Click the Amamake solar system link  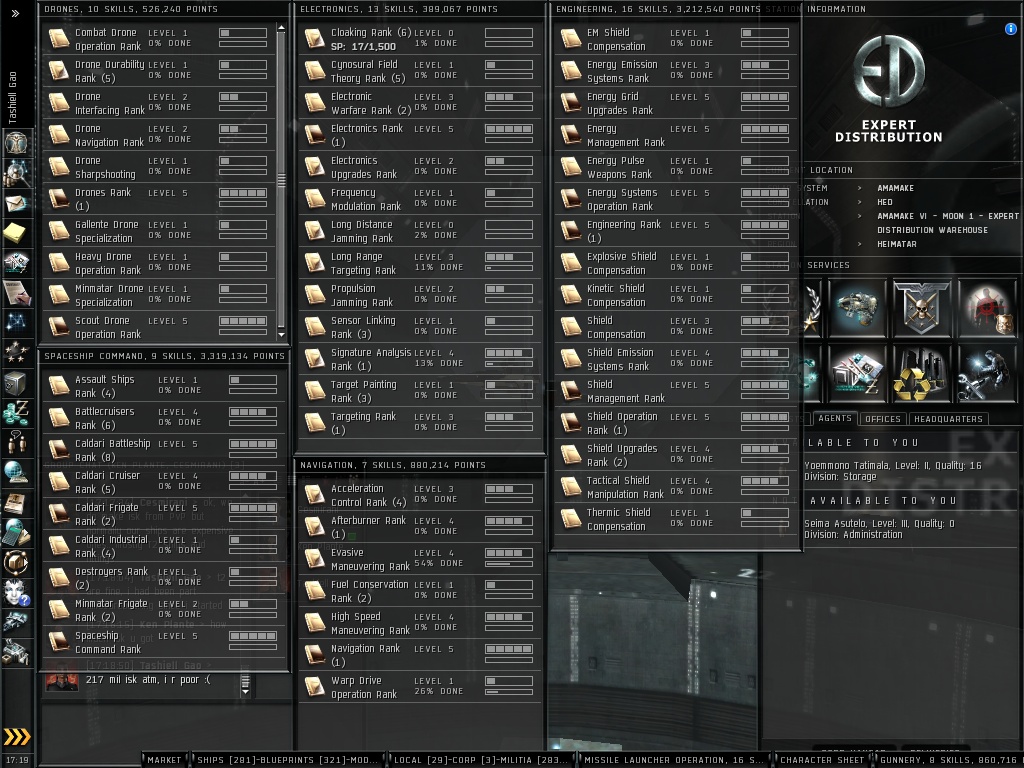coord(895,188)
